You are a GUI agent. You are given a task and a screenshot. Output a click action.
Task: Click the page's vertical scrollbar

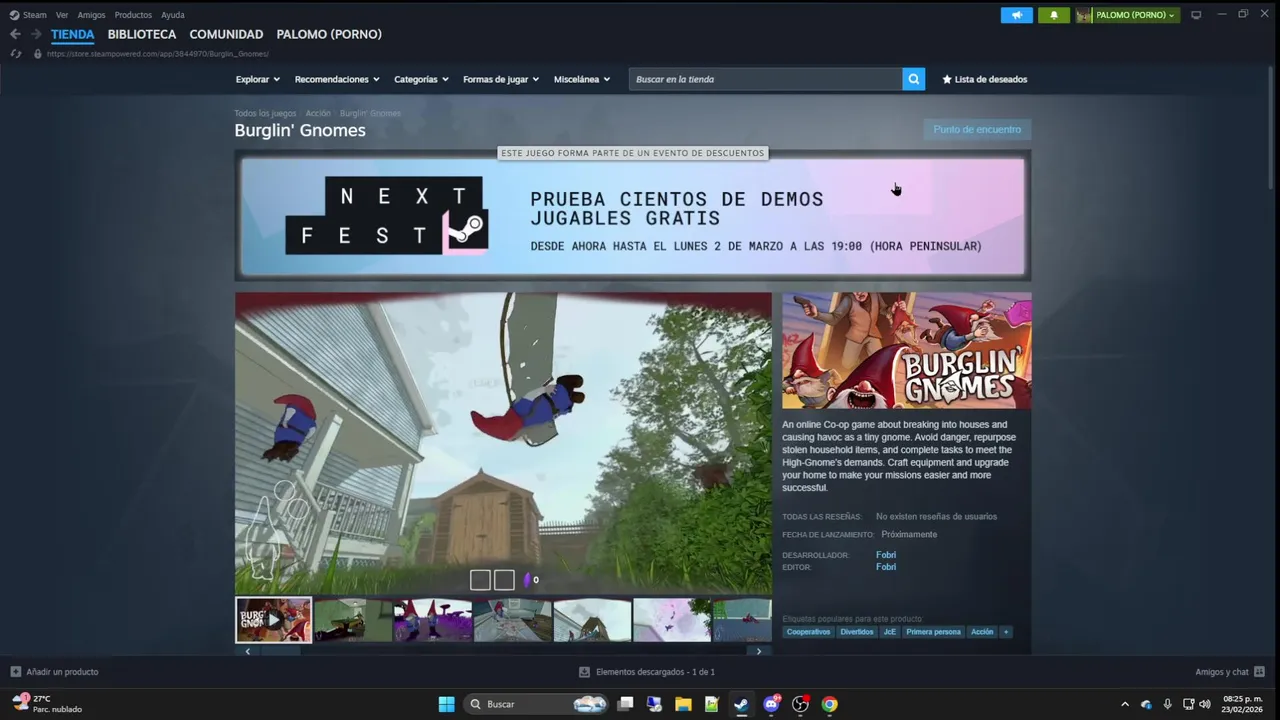[1270, 130]
